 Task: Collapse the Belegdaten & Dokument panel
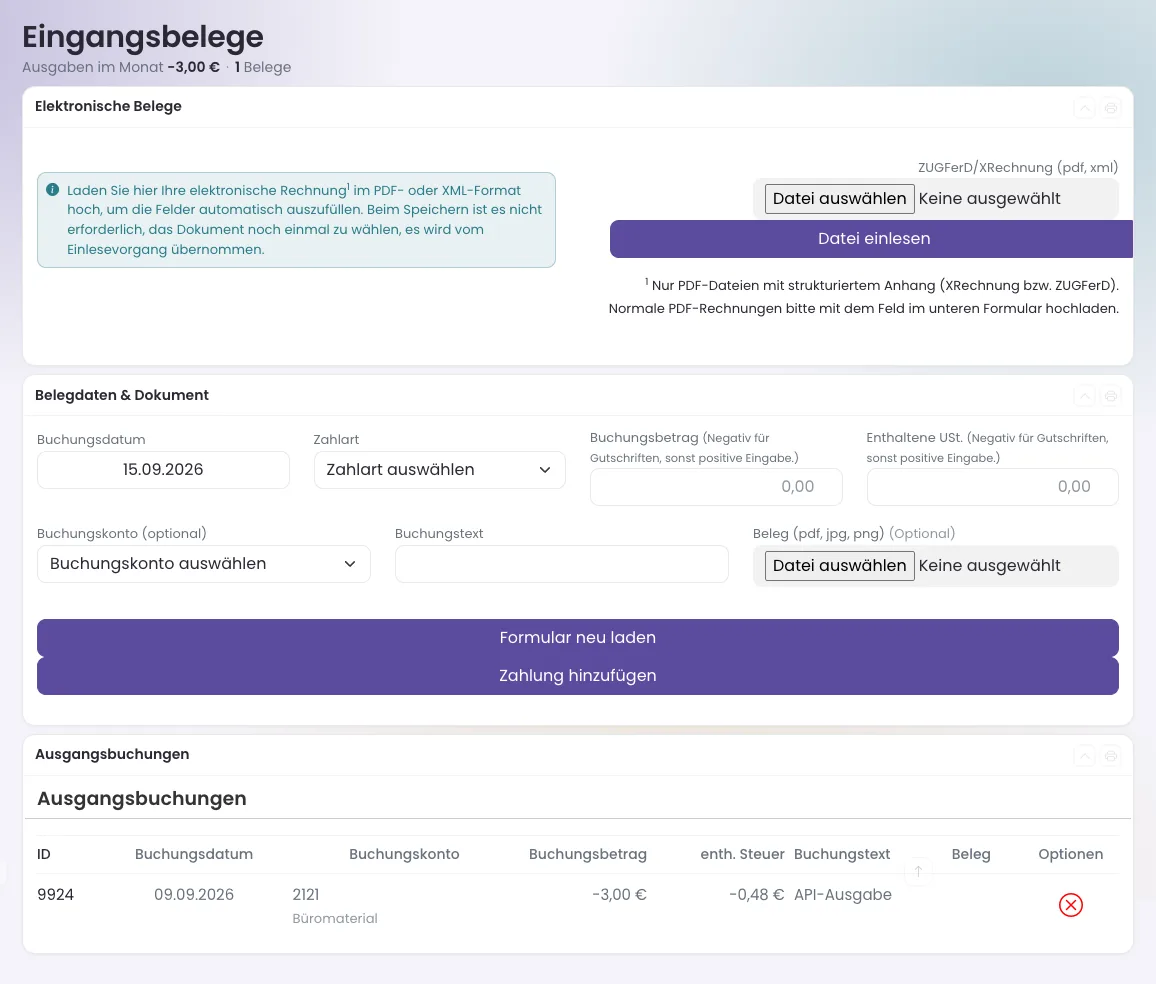pyautogui.click(x=1084, y=397)
